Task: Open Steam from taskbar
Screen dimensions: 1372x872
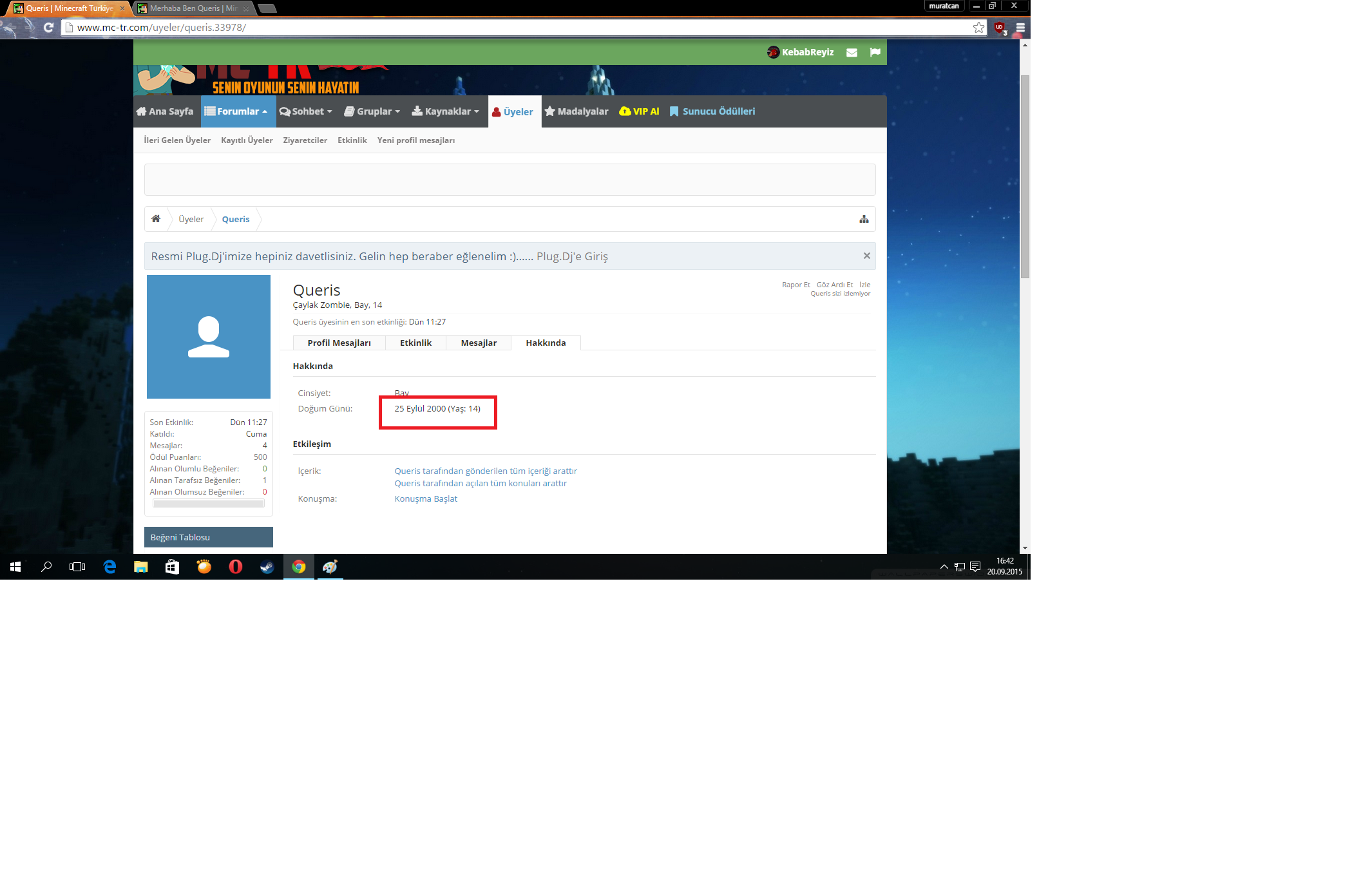Action: click(x=267, y=567)
